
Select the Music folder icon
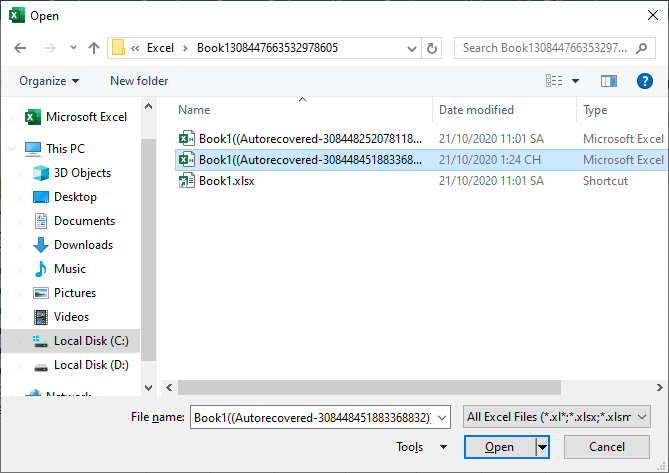41,269
